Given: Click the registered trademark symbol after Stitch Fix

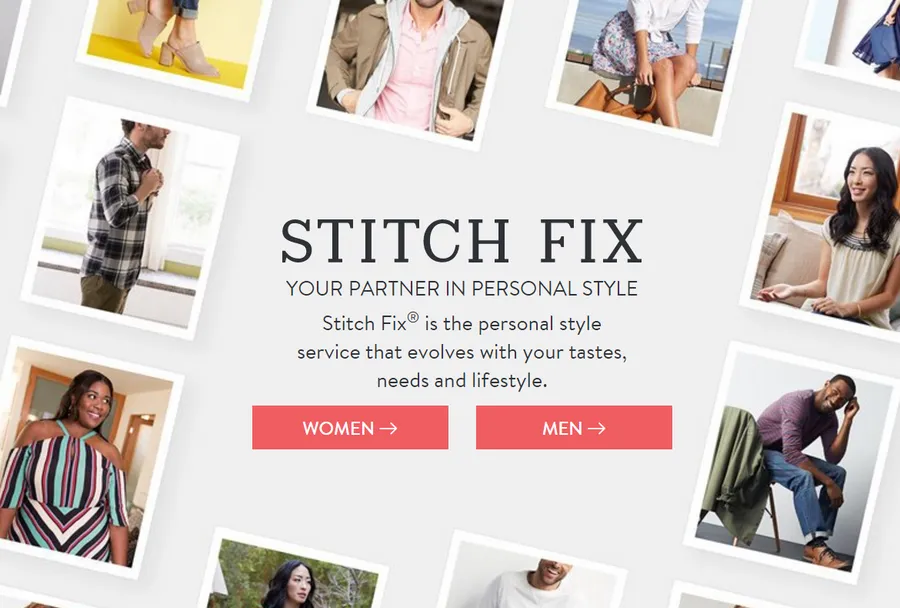Looking at the screenshot, I should (x=413, y=317).
